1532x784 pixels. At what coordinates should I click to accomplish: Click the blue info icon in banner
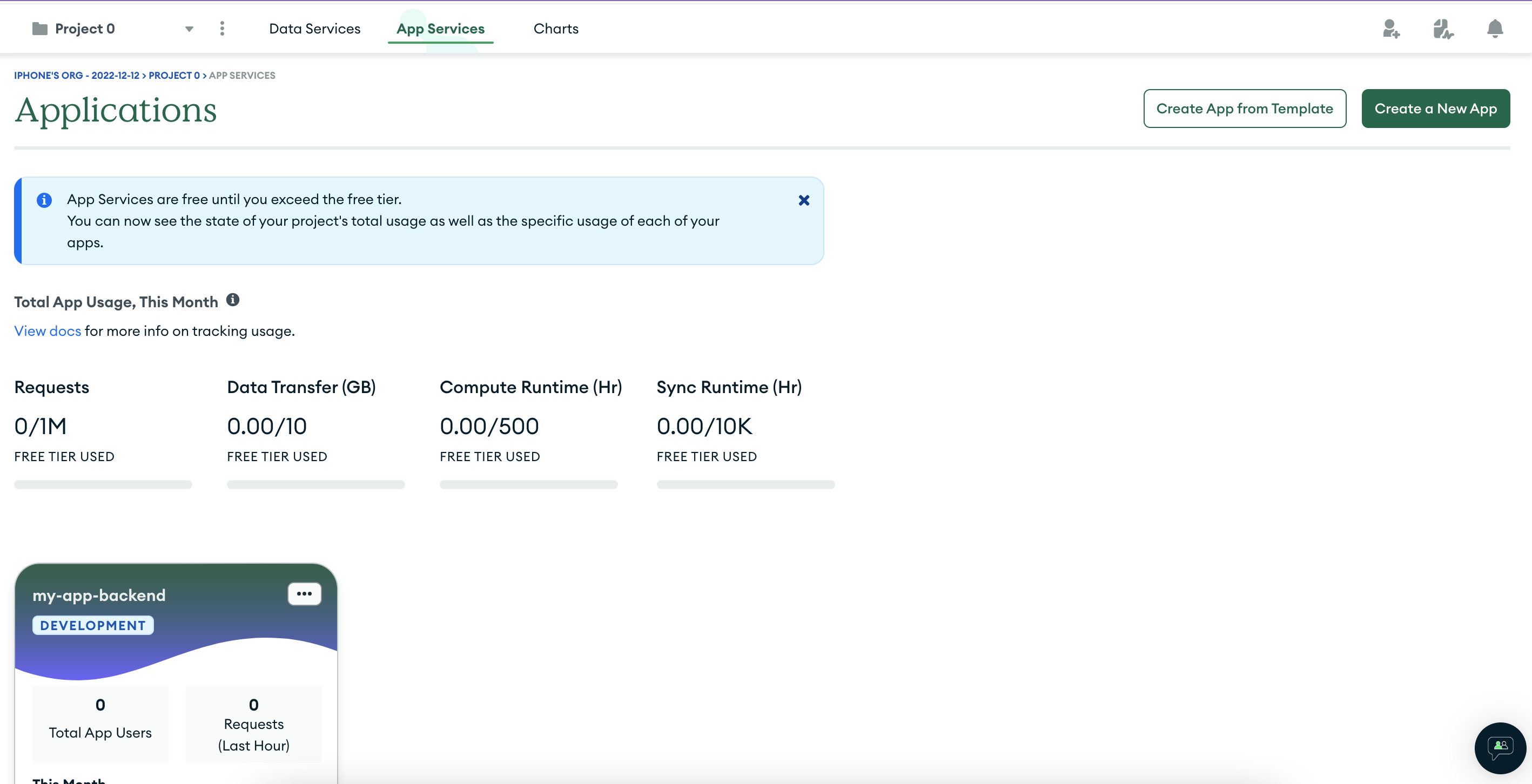(x=44, y=200)
